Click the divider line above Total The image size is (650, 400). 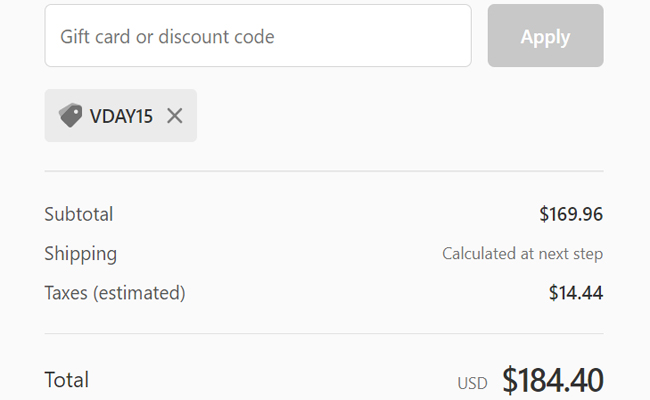[x=324, y=333]
